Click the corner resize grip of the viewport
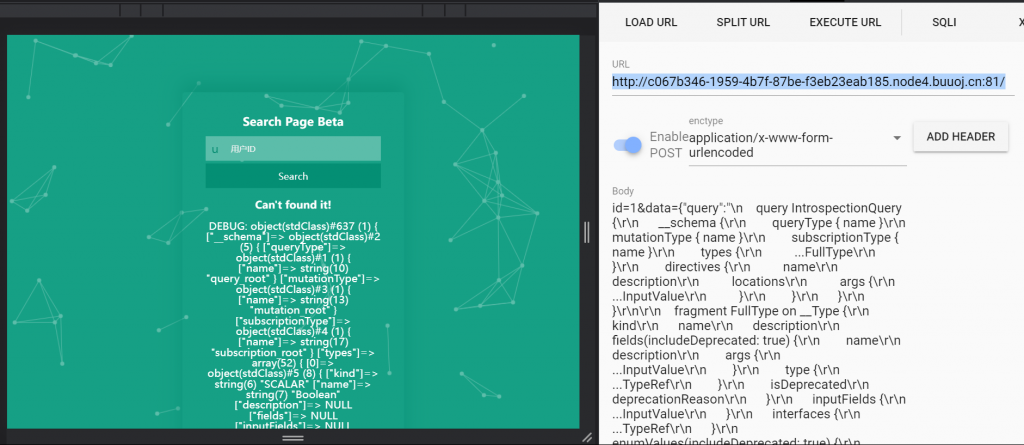Image resolution: width=1024 pixels, height=445 pixels. 587,437
